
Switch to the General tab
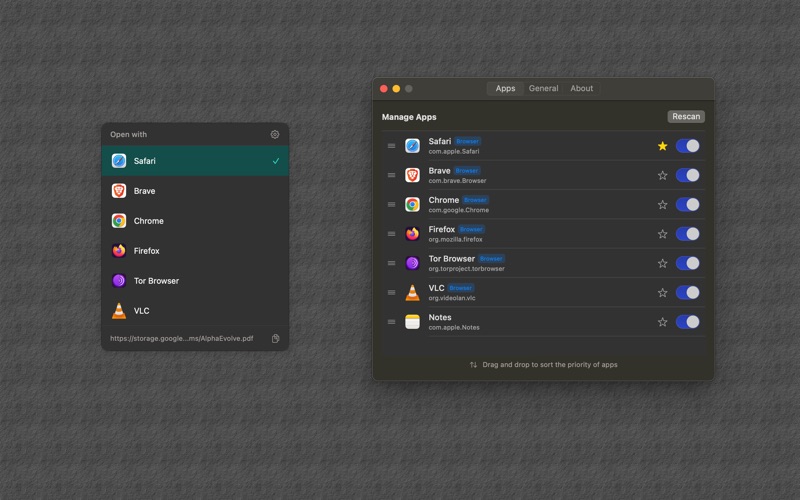543,88
